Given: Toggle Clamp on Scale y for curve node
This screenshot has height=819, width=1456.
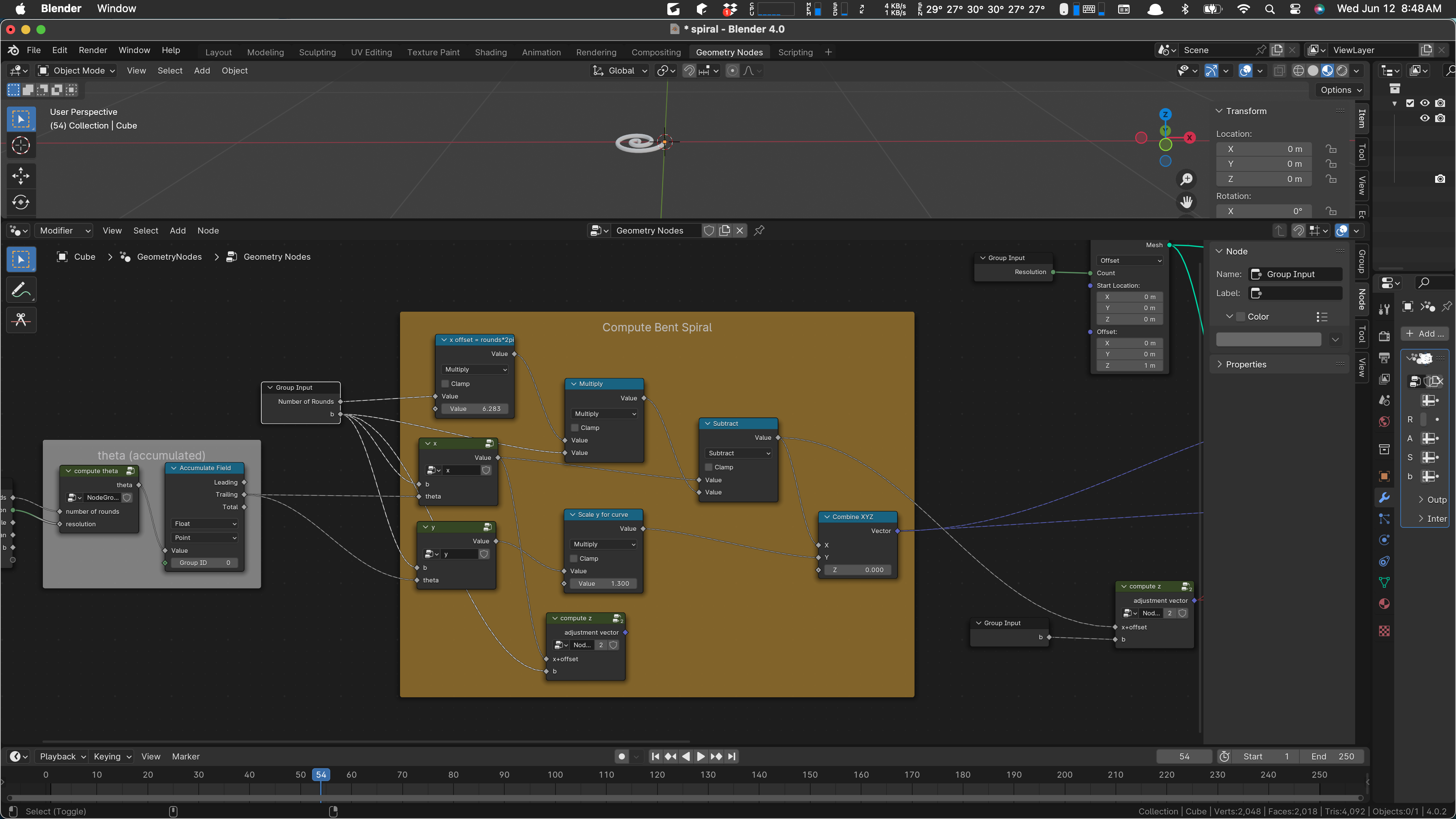Looking at the screenshot, I should (574, 559).
